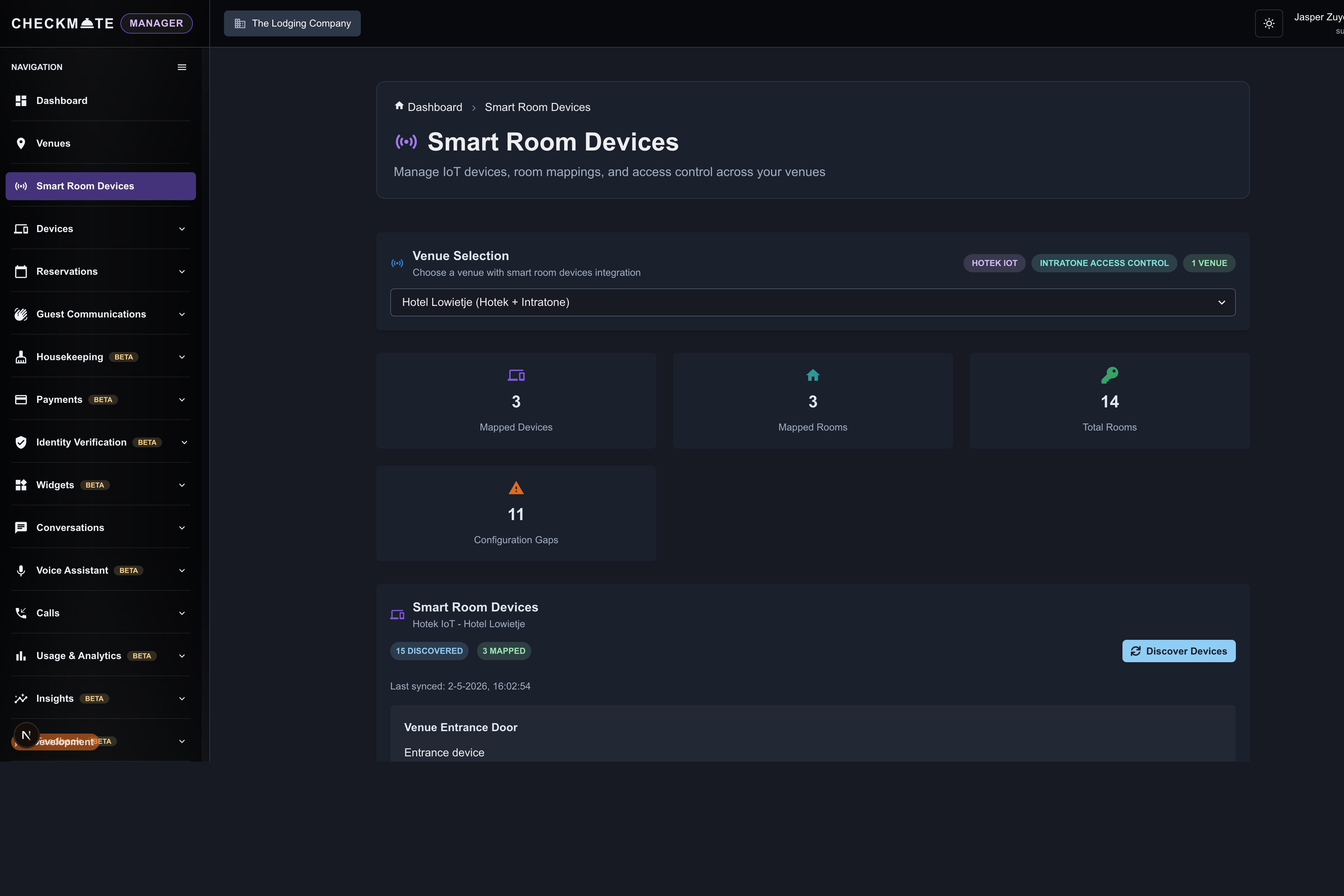
Task: Click the Usage & Analytics bar chart icon
Action: [x=21, y=656]
